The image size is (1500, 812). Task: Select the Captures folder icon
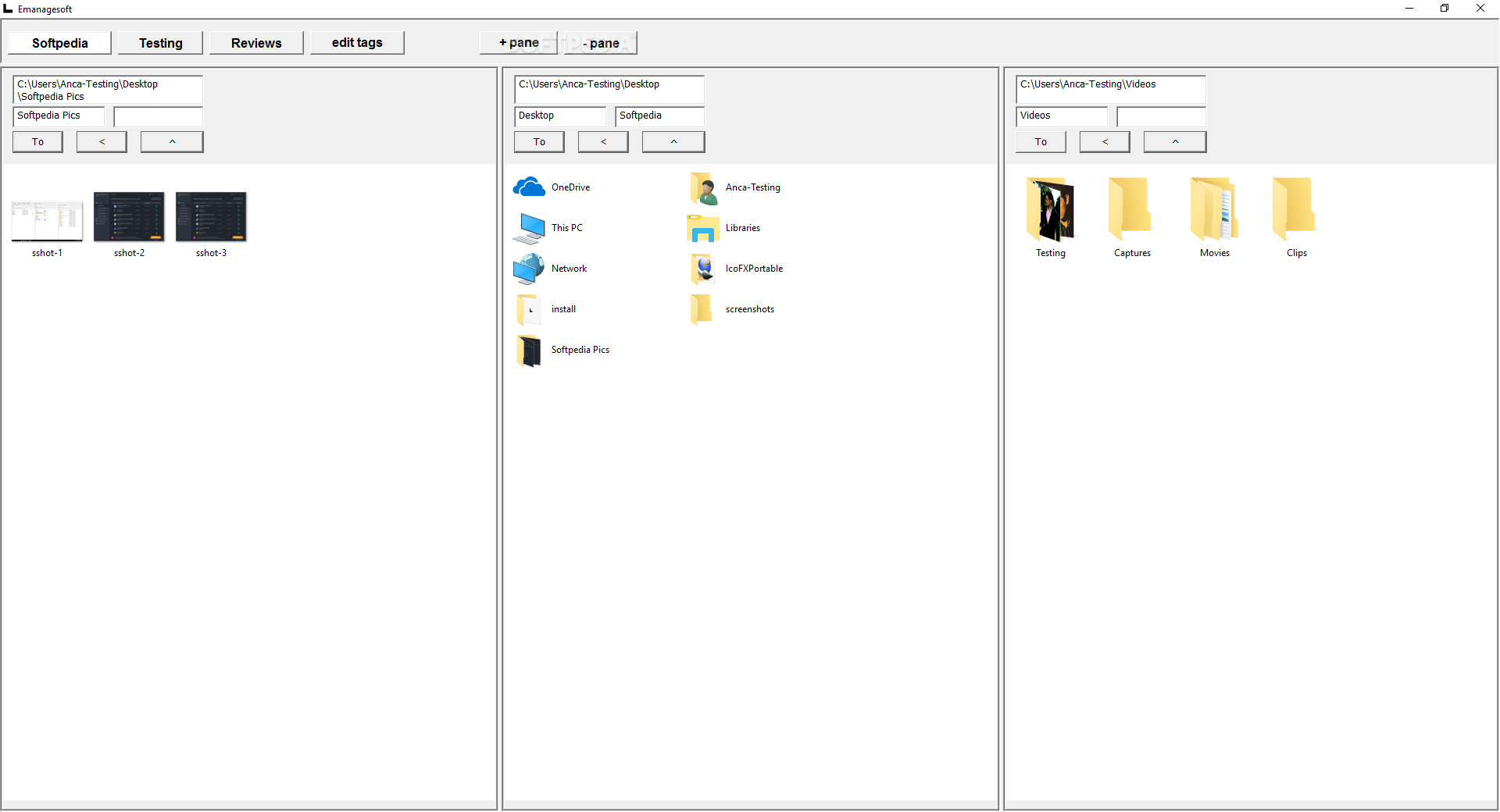1131,208
